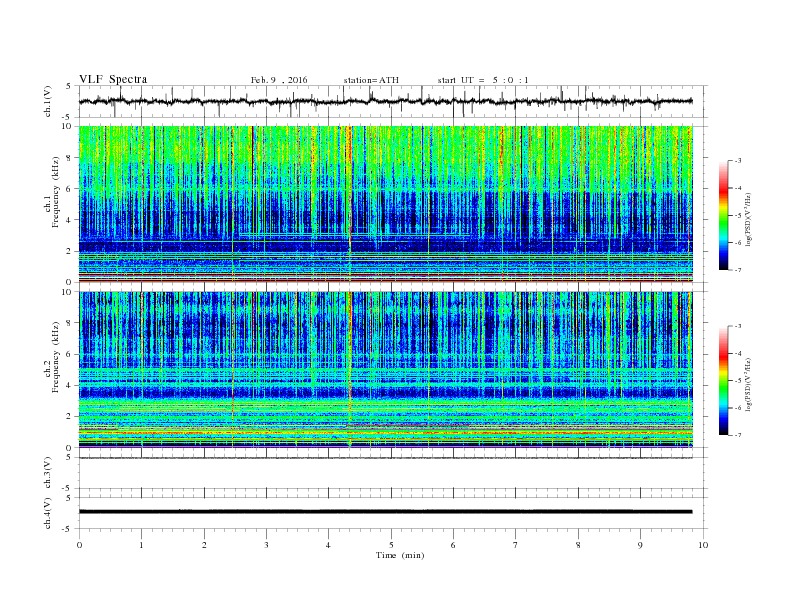Click time axis tick label "7"
The width and height of the screenshot is (792, 612).
[516, 545]
